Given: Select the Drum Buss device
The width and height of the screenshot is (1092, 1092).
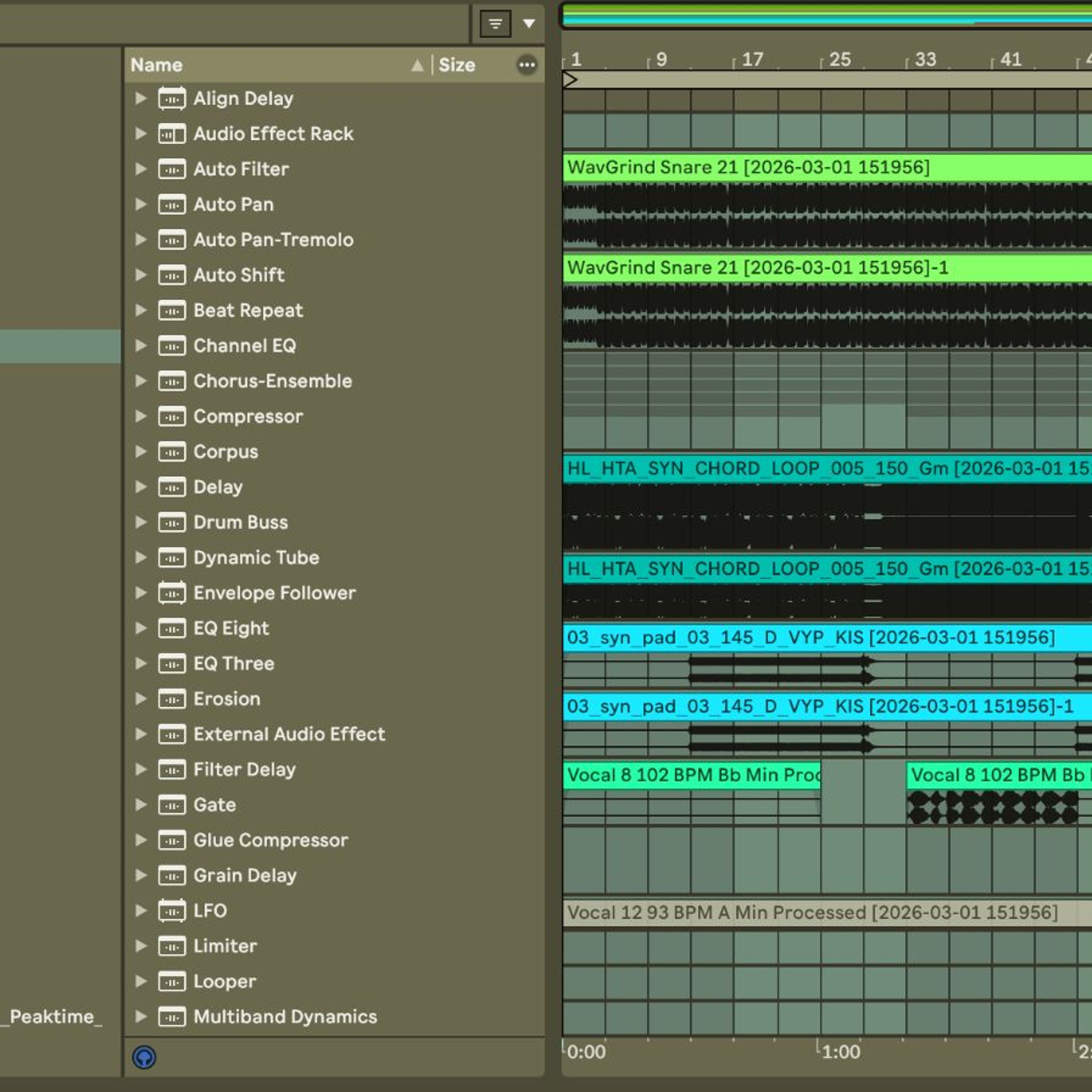Looking at the screenshot, I should 241,522.
